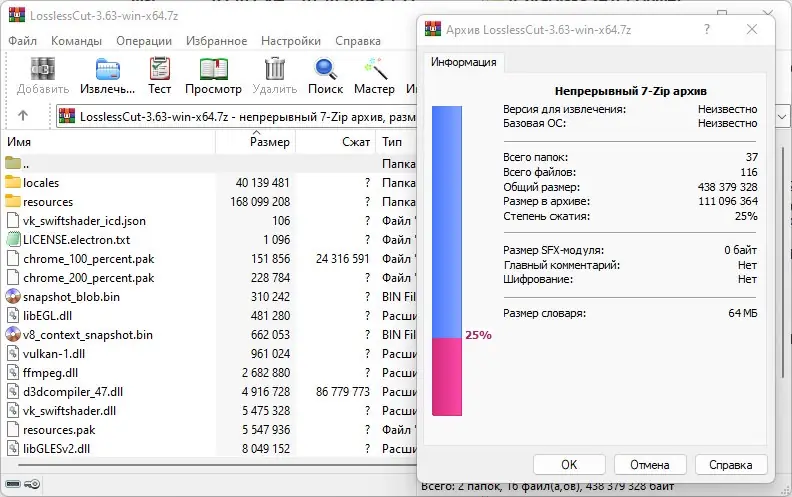
Task: Select the locales folder icon
Action: 13,182
